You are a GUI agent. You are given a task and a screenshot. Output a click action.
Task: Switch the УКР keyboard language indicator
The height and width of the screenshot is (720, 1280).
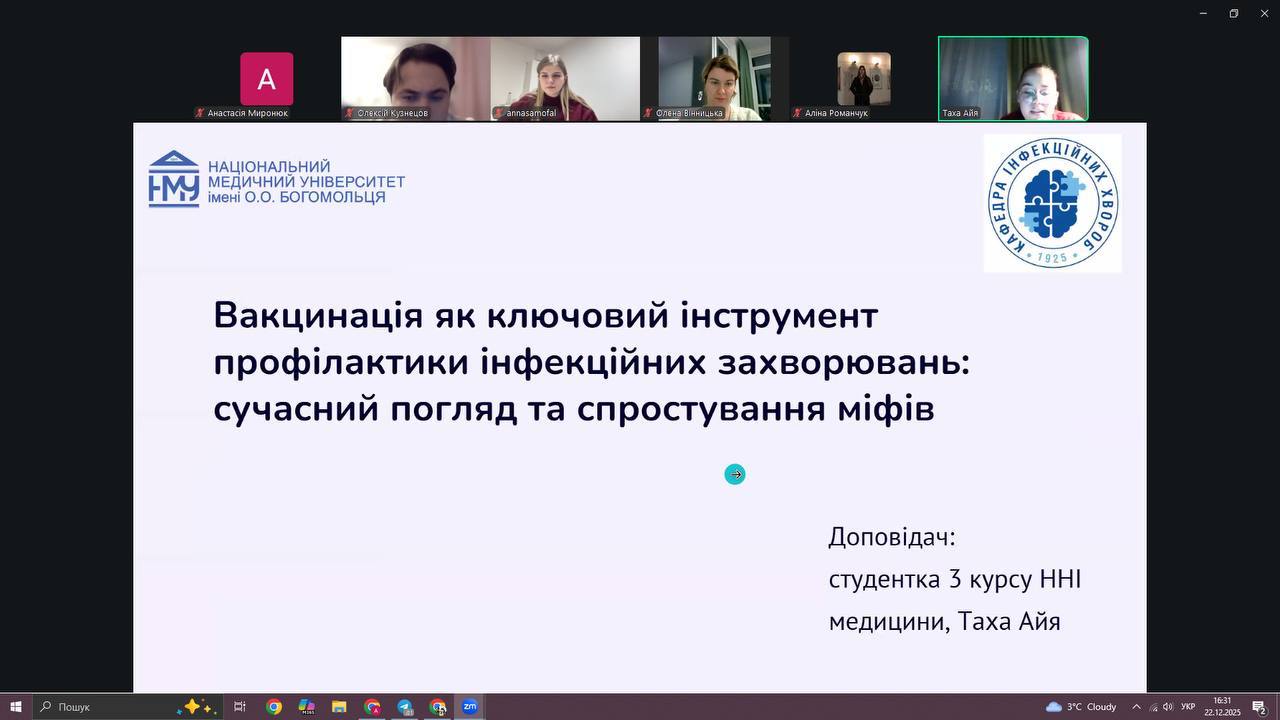(x=1188, y=707)
